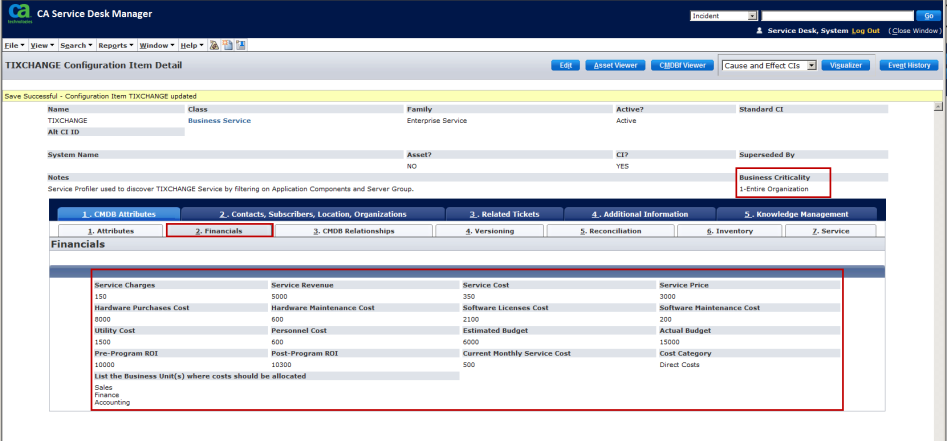Launch the Visualizer
This screenshot has height=441, width=947.
point(846,65)
